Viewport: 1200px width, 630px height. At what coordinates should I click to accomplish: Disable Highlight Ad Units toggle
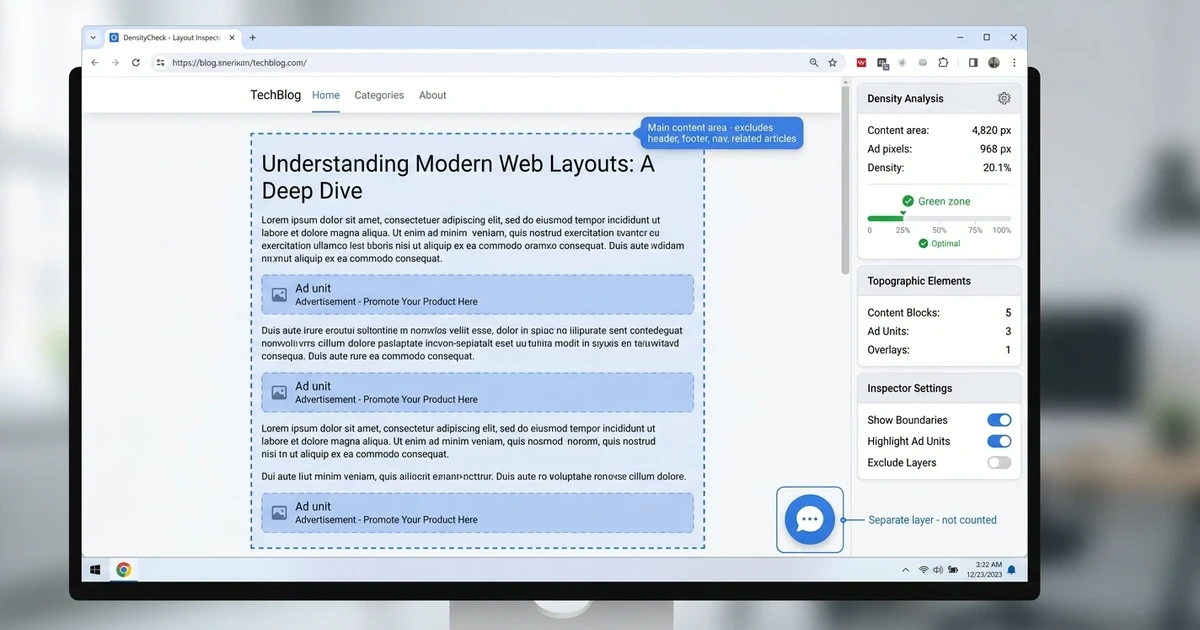pyautogui.click(x=999, y=441)
